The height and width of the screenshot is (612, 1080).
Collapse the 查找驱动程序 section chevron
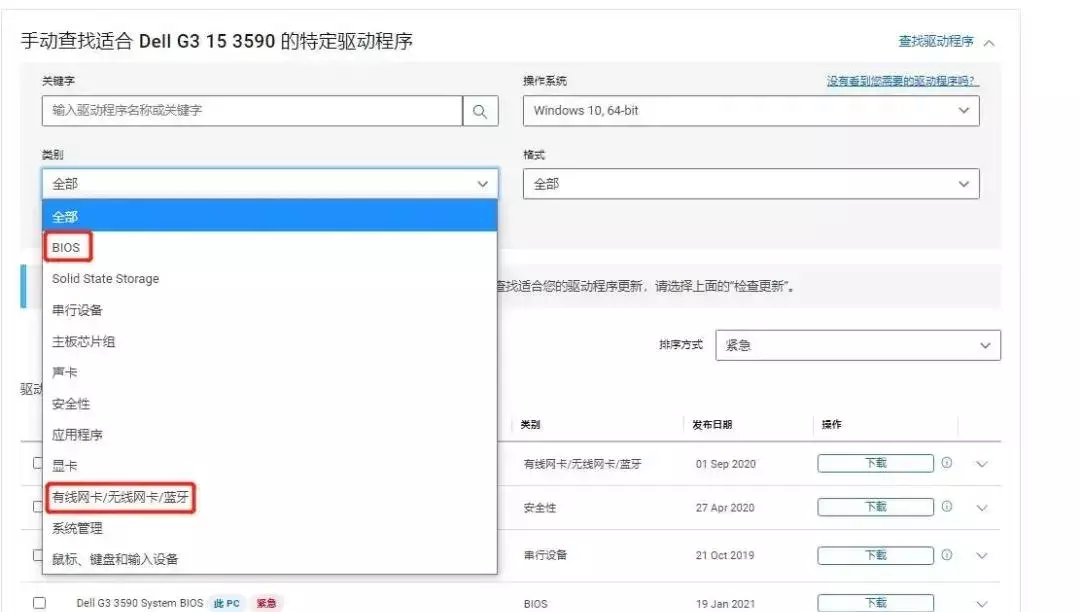pos(989,43)
